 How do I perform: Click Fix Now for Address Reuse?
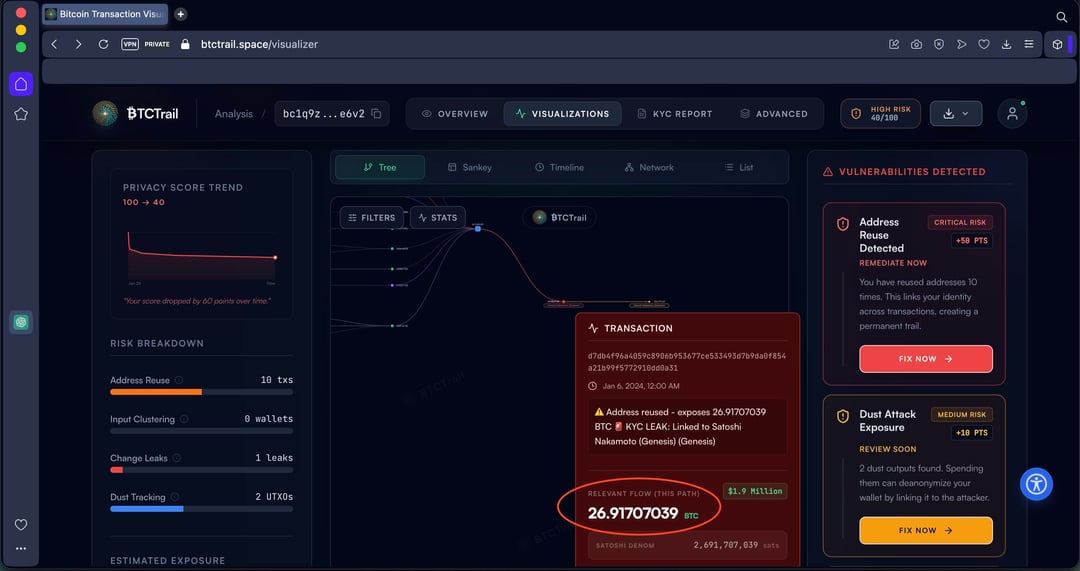(925, 359)
